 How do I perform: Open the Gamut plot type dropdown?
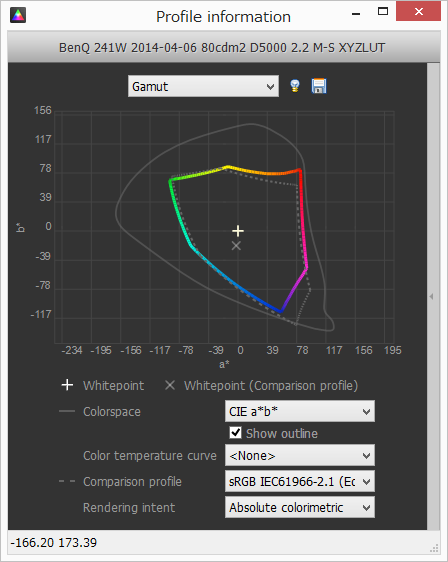(203, 86)
